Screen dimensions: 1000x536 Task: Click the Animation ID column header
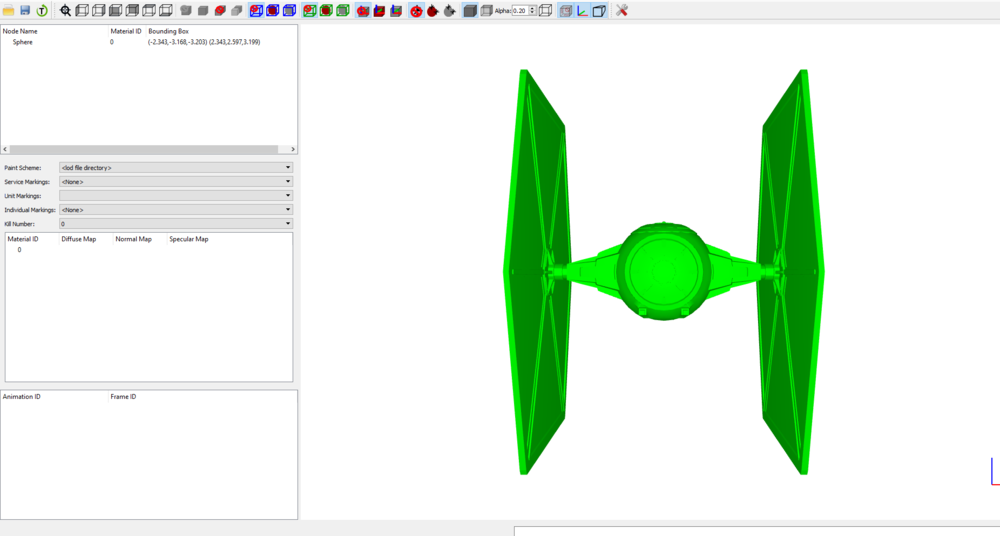point(22,396)
